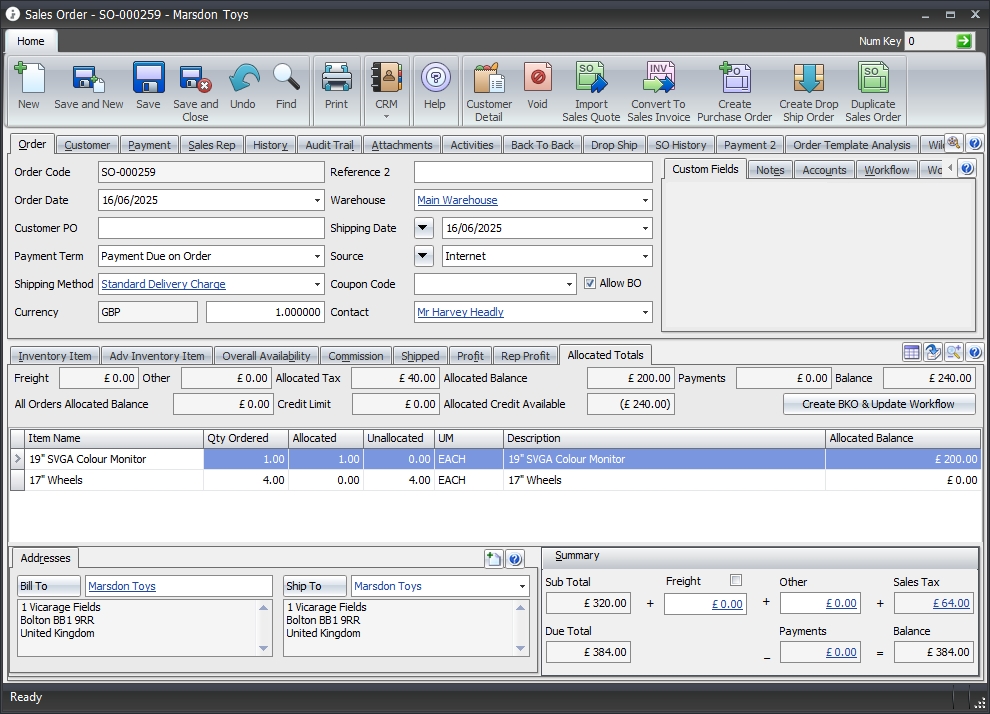Viewport: 990px width, 714px height.
Task: Switch to the Audit Trail tab
Action: point(329,145)
